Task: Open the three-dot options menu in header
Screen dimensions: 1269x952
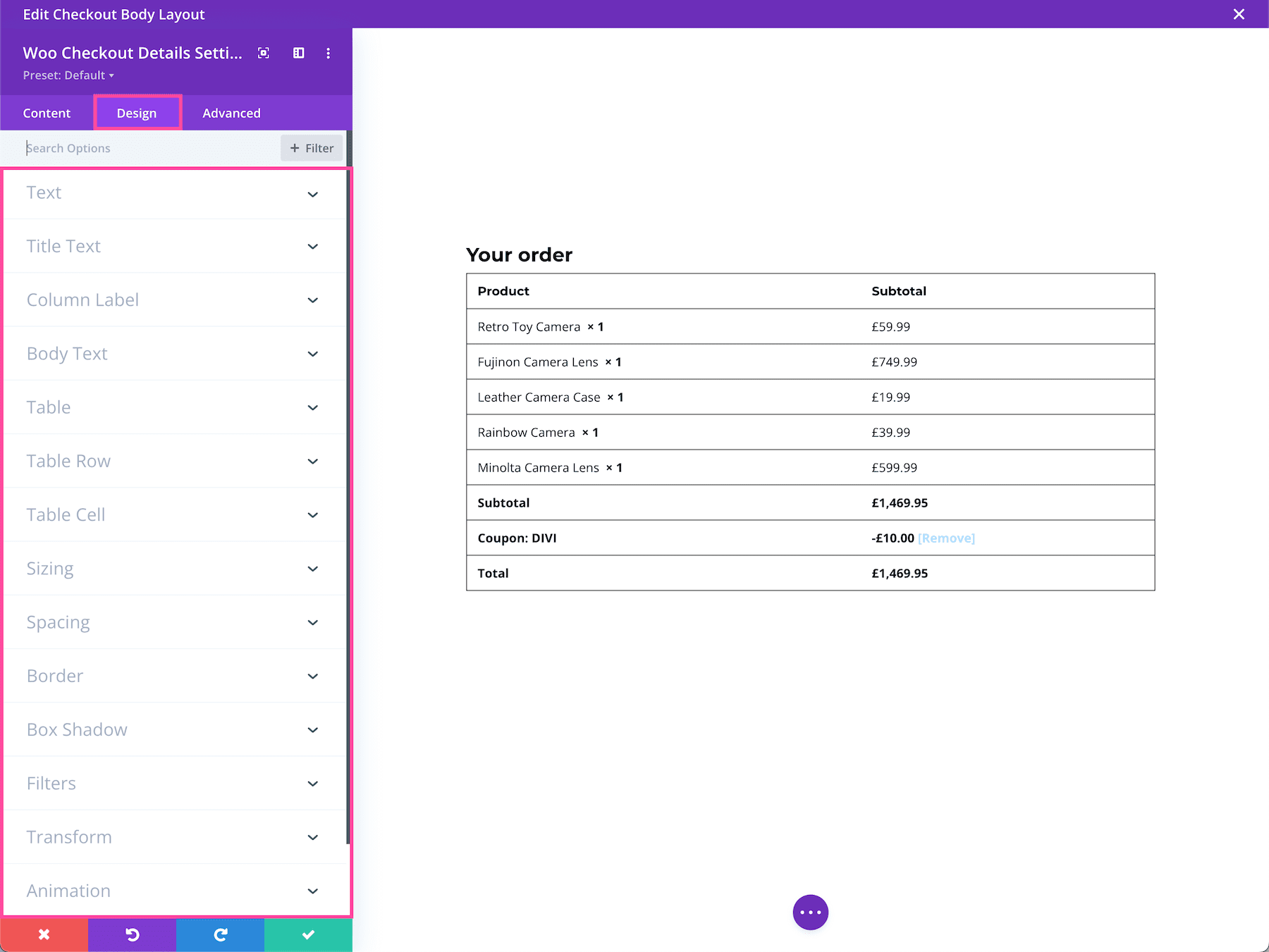Action: [328, 53]
